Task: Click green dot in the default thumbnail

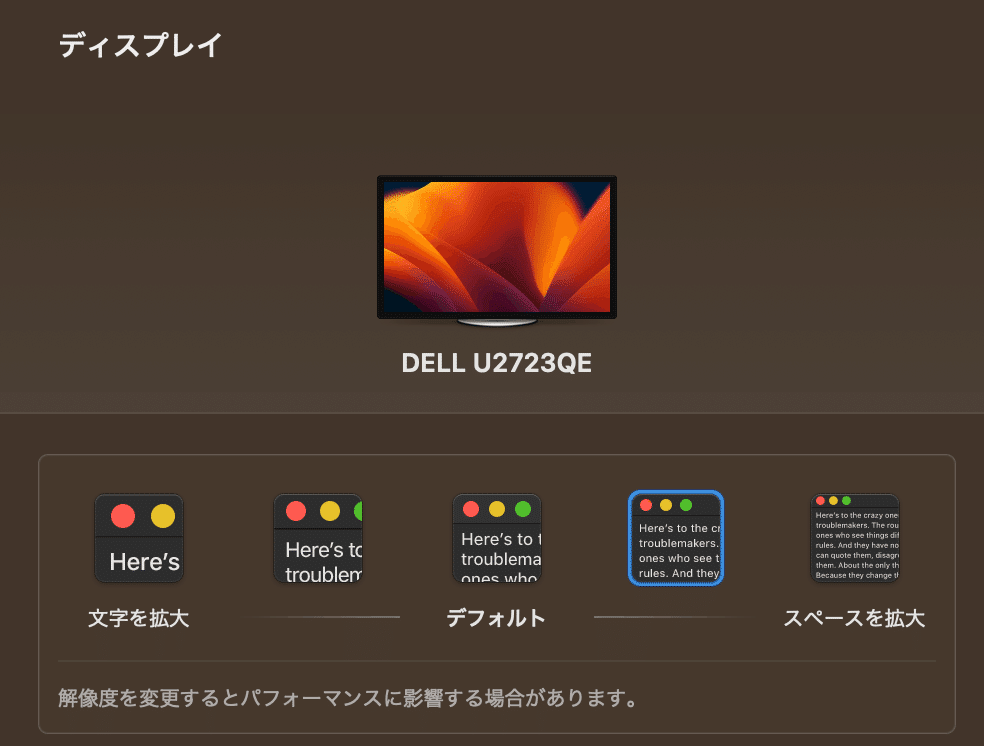Action: point(523,509)
